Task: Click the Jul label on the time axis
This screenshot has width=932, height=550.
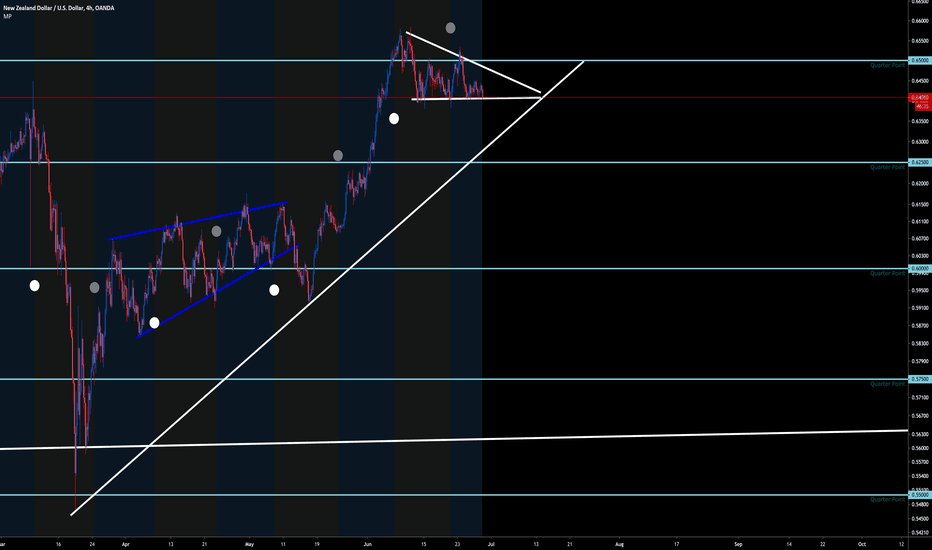Action: click(x=491, y=544)
